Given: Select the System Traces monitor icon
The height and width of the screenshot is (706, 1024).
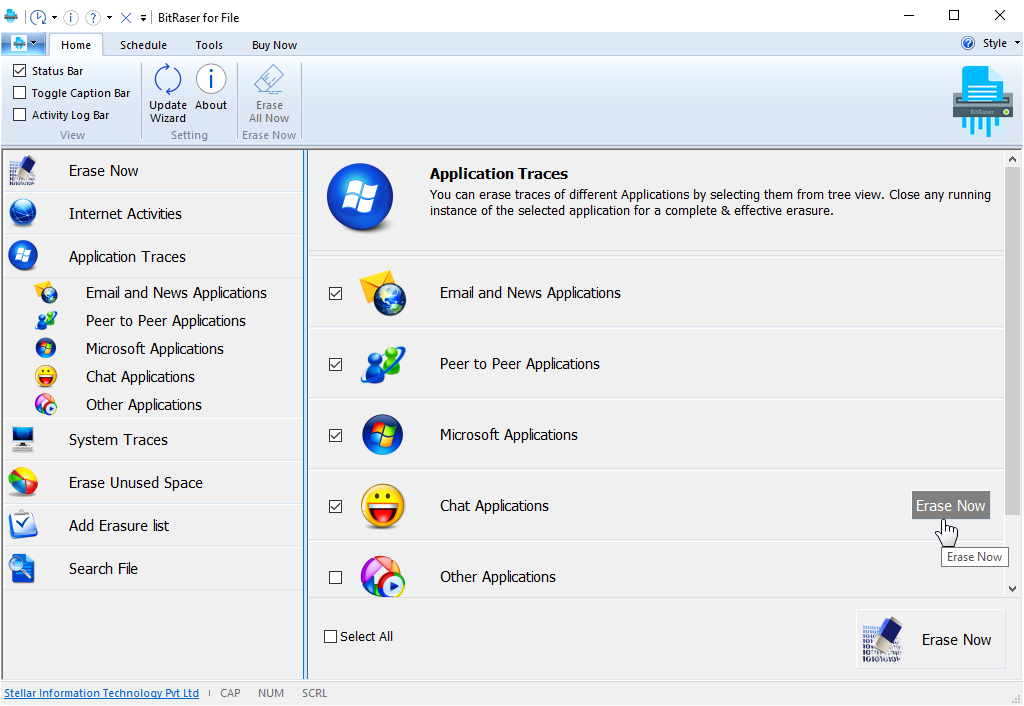Looking at the screenshot, I should (23, 439).
